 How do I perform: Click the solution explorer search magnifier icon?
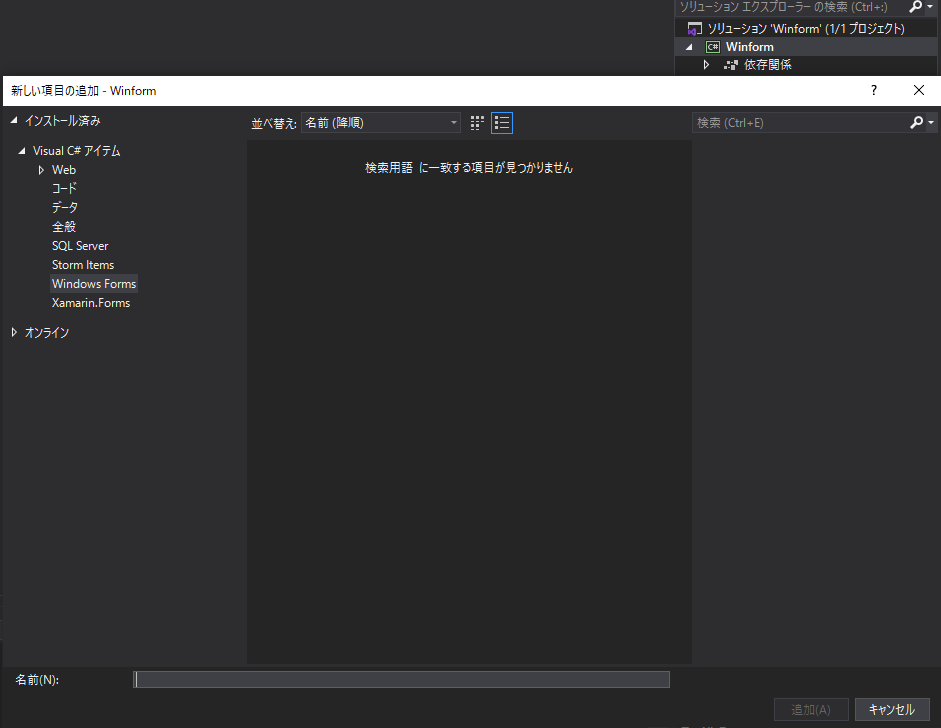coord(916,7)
